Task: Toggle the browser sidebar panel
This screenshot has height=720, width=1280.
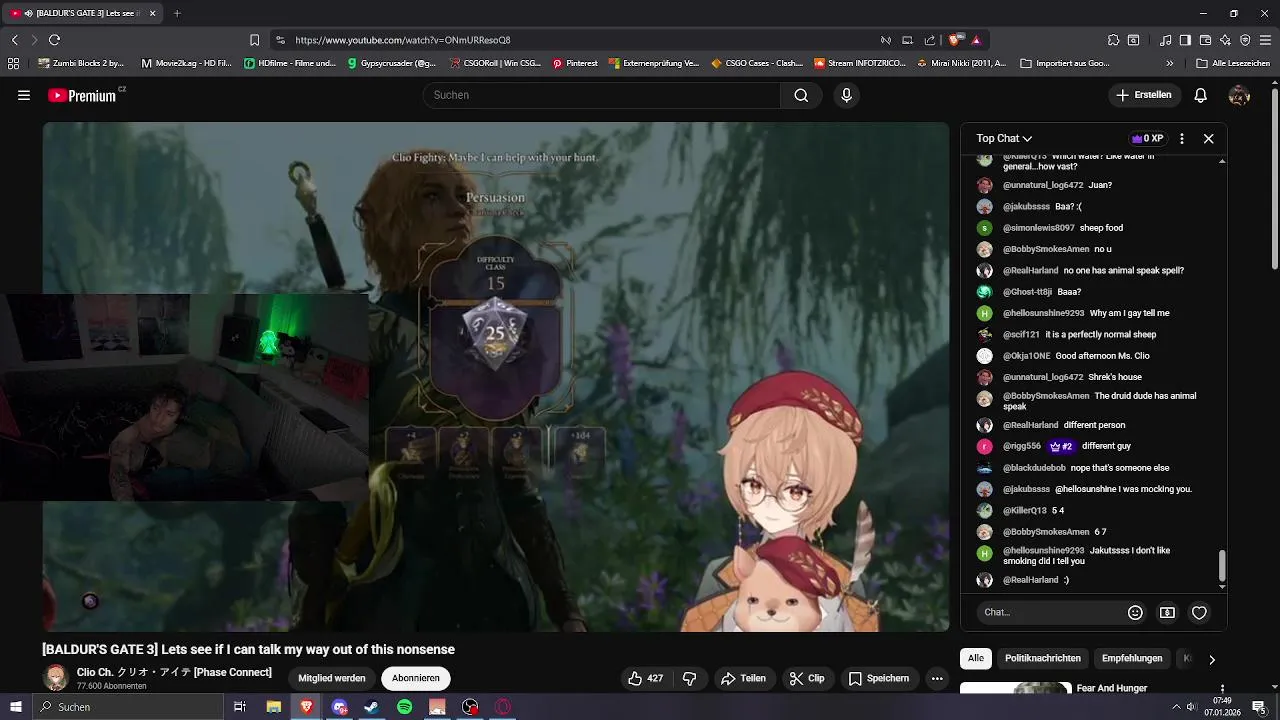Action: pos(1185,40)
